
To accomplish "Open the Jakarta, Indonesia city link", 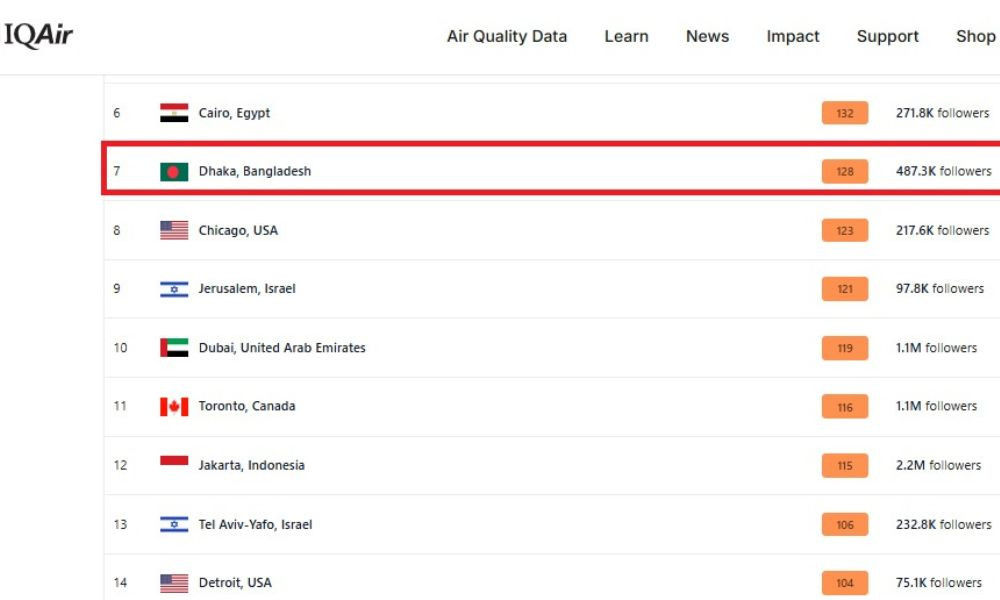I will pos(251,465).
